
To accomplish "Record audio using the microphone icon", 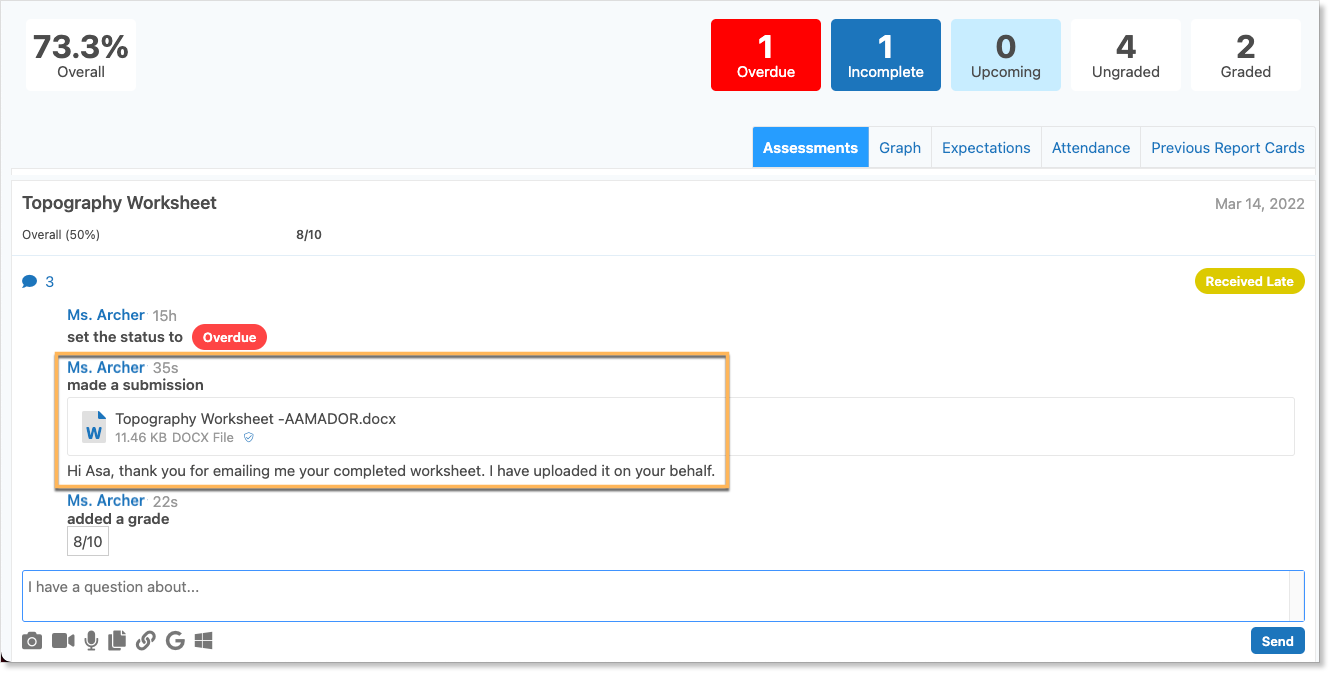I will click(91, 641).
